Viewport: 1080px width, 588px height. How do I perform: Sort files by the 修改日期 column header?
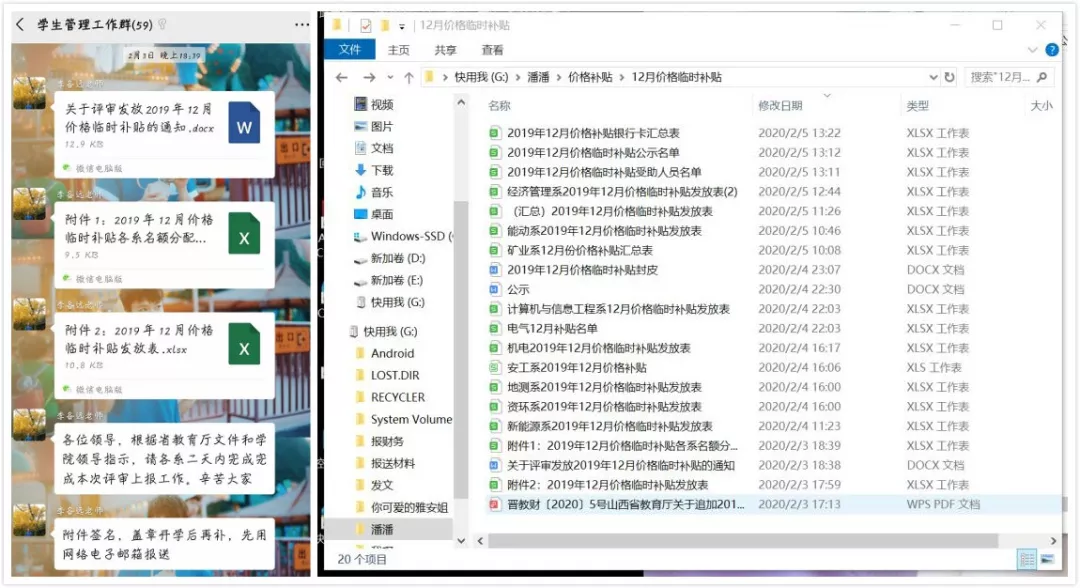point(780,105)
